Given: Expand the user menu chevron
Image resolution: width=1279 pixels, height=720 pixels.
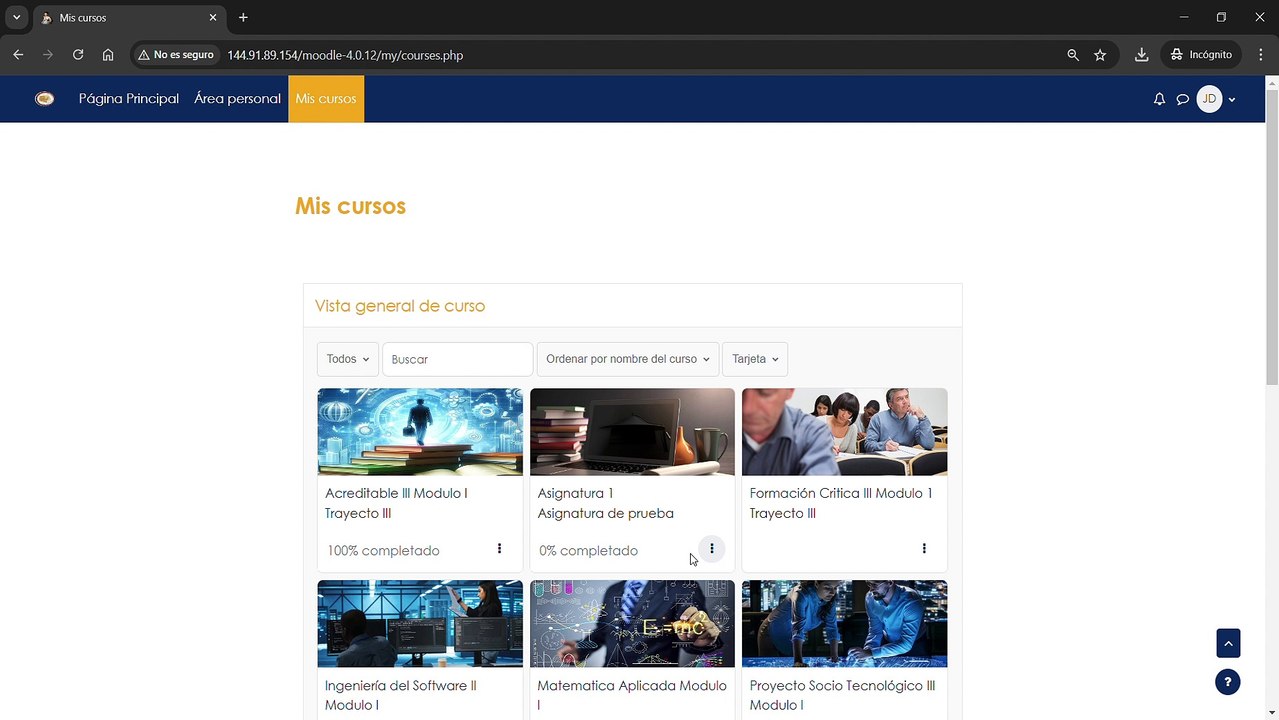Looking at the screenshot, I should (1232, 99).
